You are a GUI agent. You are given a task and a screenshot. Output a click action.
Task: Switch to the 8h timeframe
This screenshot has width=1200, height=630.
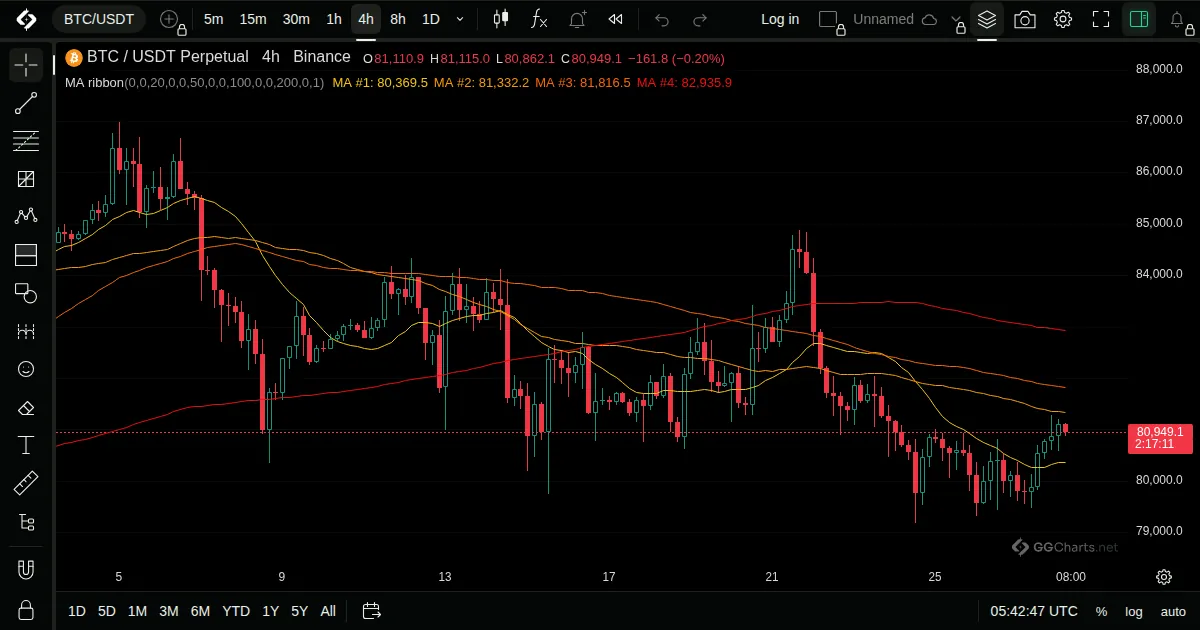click(x=398, y=19)
